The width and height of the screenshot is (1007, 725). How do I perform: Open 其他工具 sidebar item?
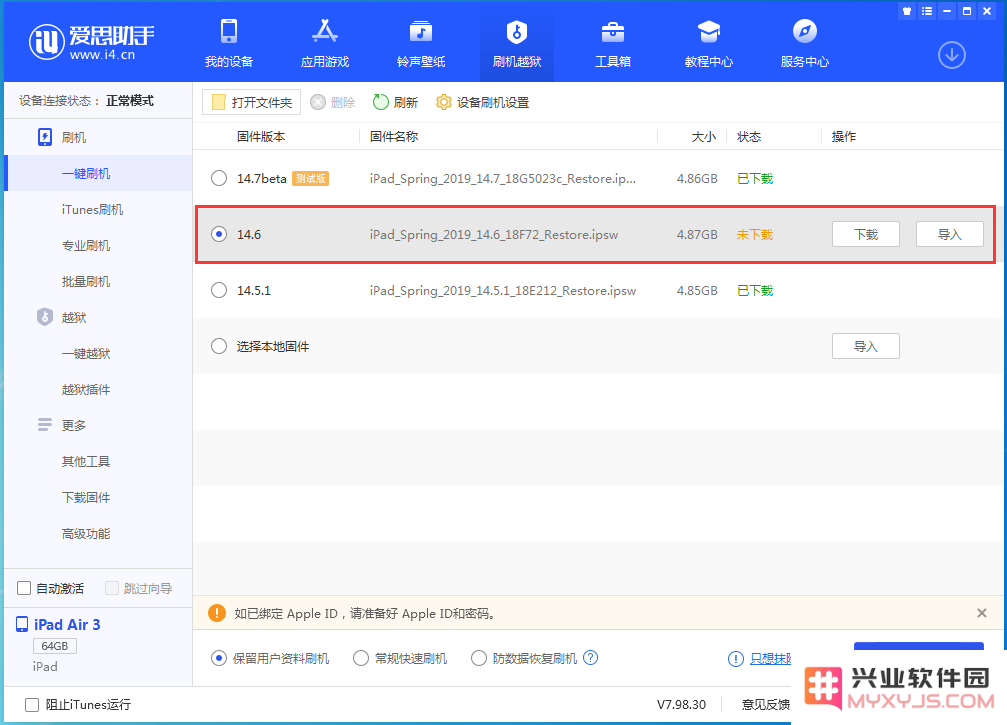click(x=86, y=461)
